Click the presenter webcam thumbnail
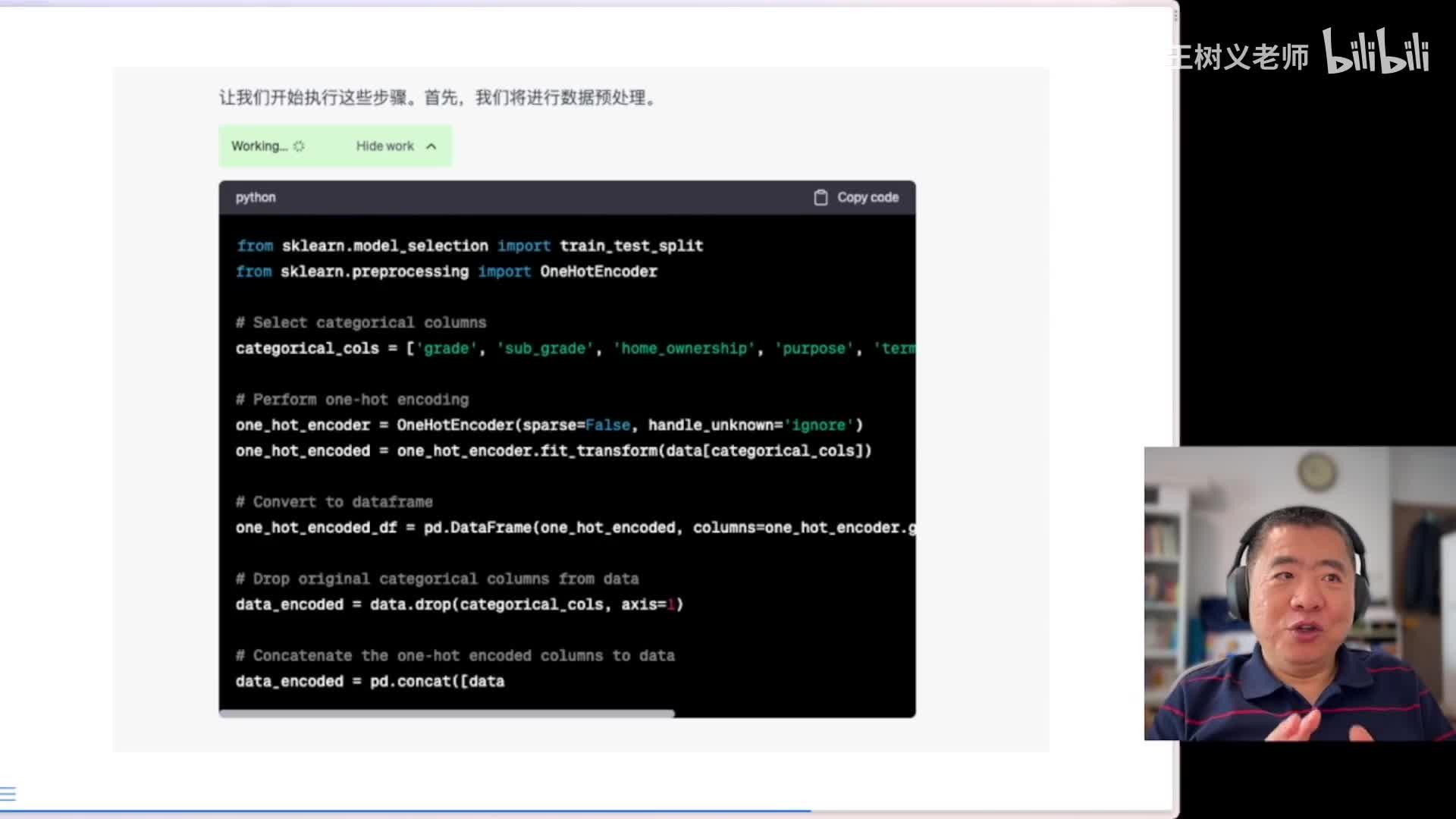Image resolution: width=1456 pixels, height=819 pixels. [x=1299, y=593]
